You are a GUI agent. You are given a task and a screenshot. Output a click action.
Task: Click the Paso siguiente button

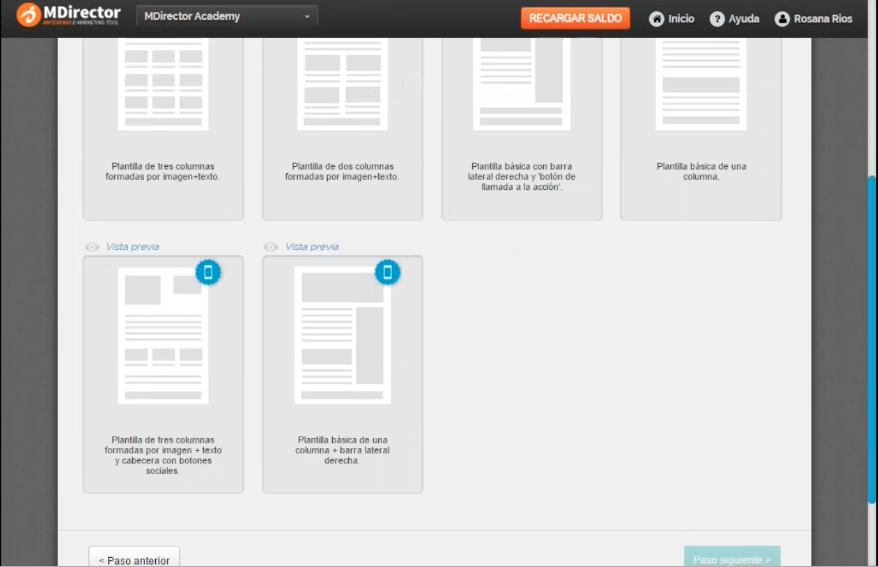[732, 557]
